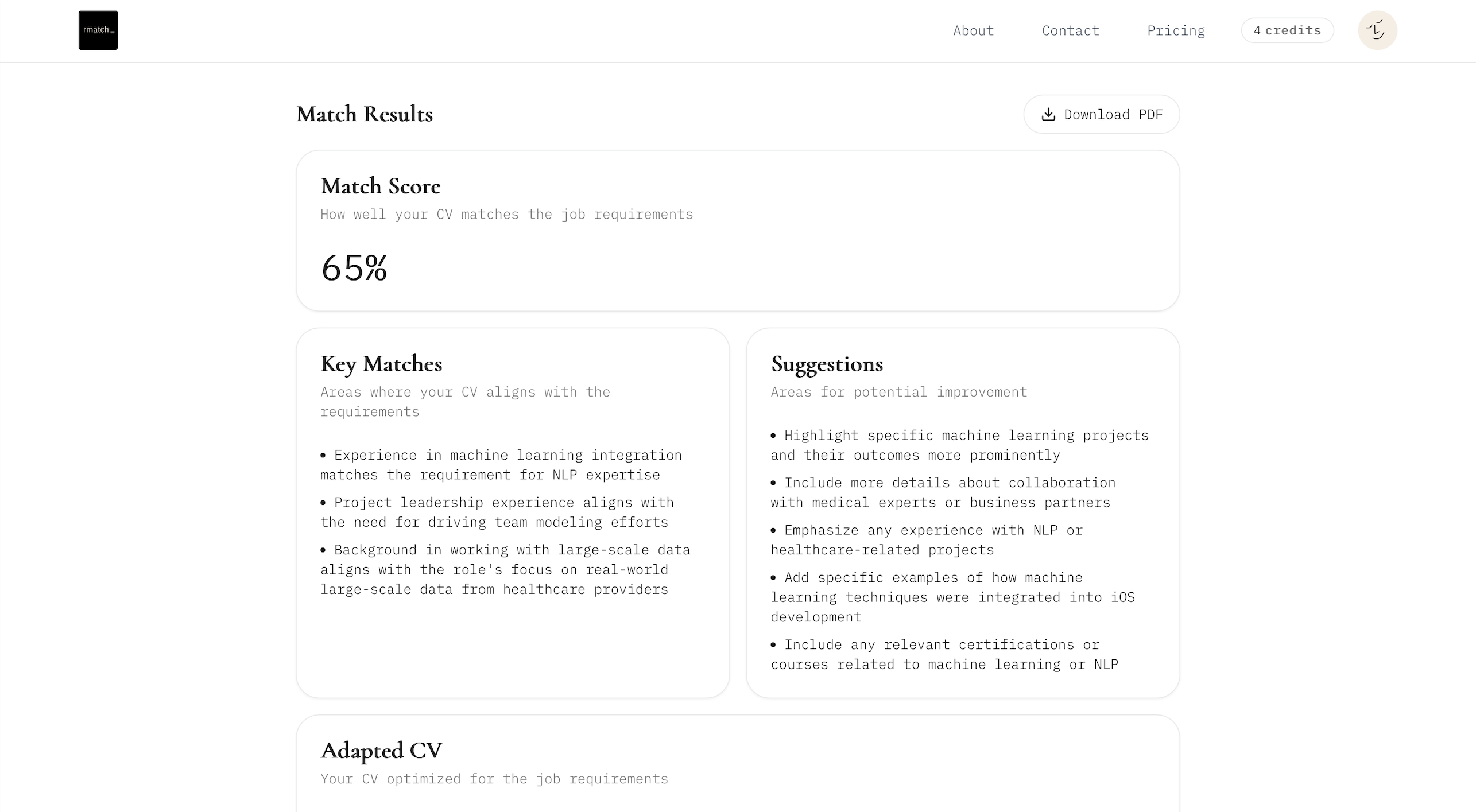The image size is (1476, 812).
Task: Click the suggestion about relevant certifications or courses
Action: coord(944,654)
